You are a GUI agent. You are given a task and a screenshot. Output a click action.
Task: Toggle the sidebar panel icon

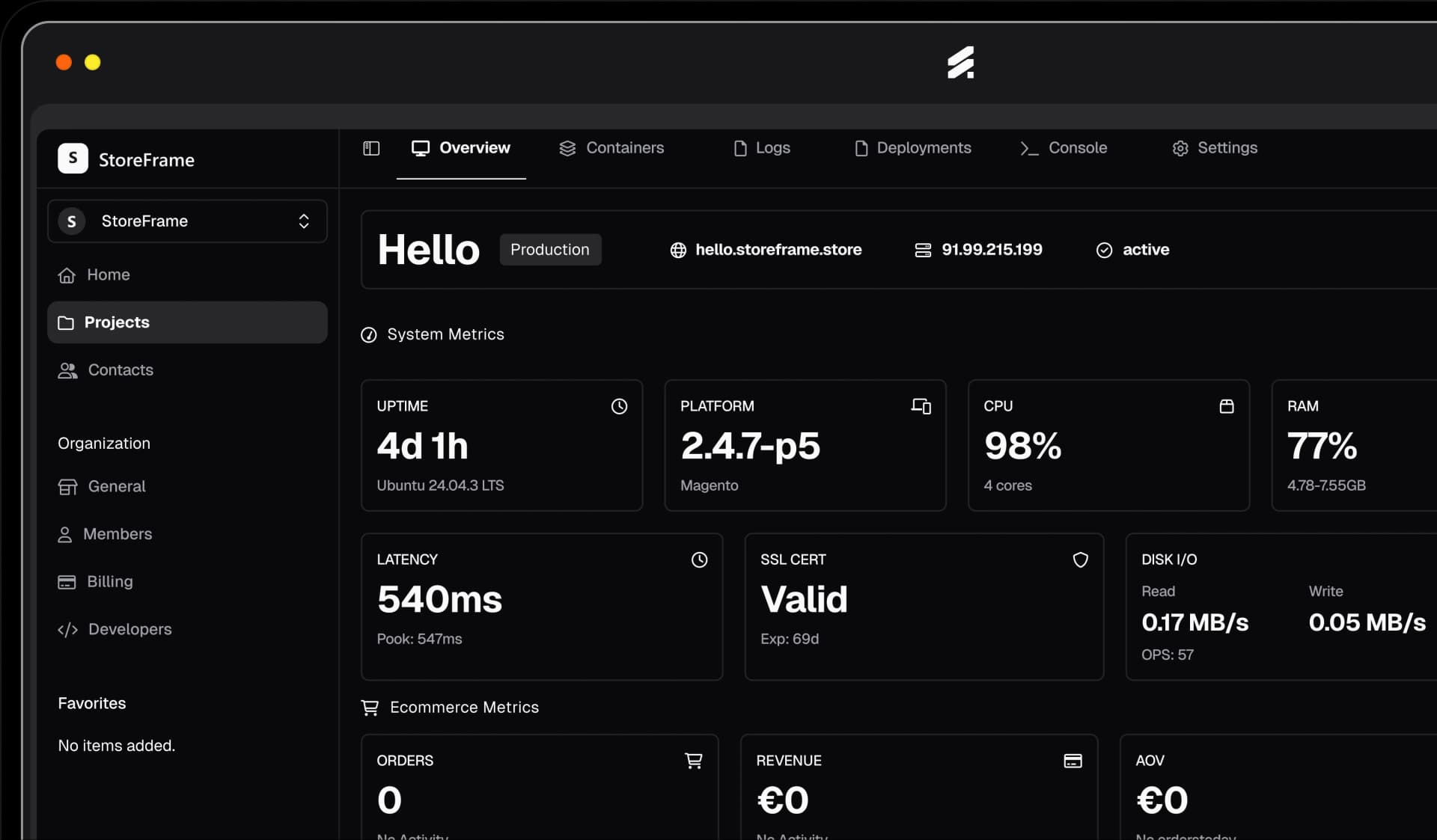click(371, 148)
